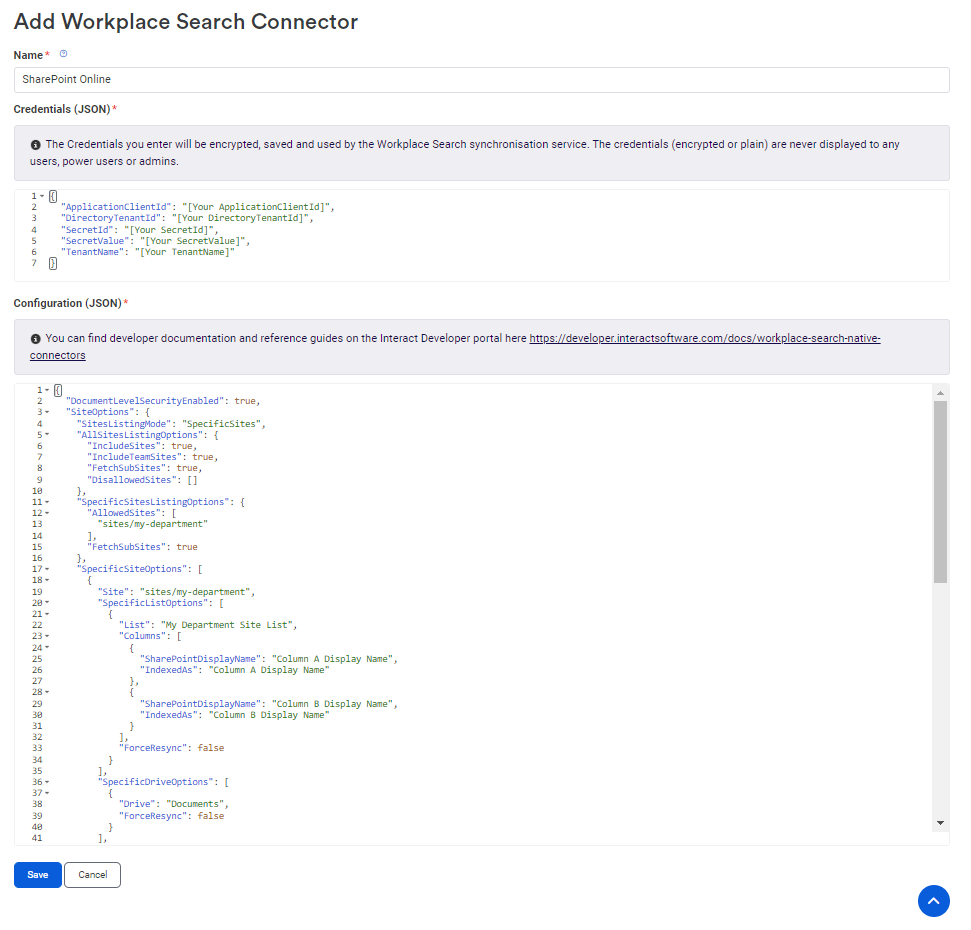Fold the object starting at line 18
This screenshot has width=971, height=930.
point(47,580)
